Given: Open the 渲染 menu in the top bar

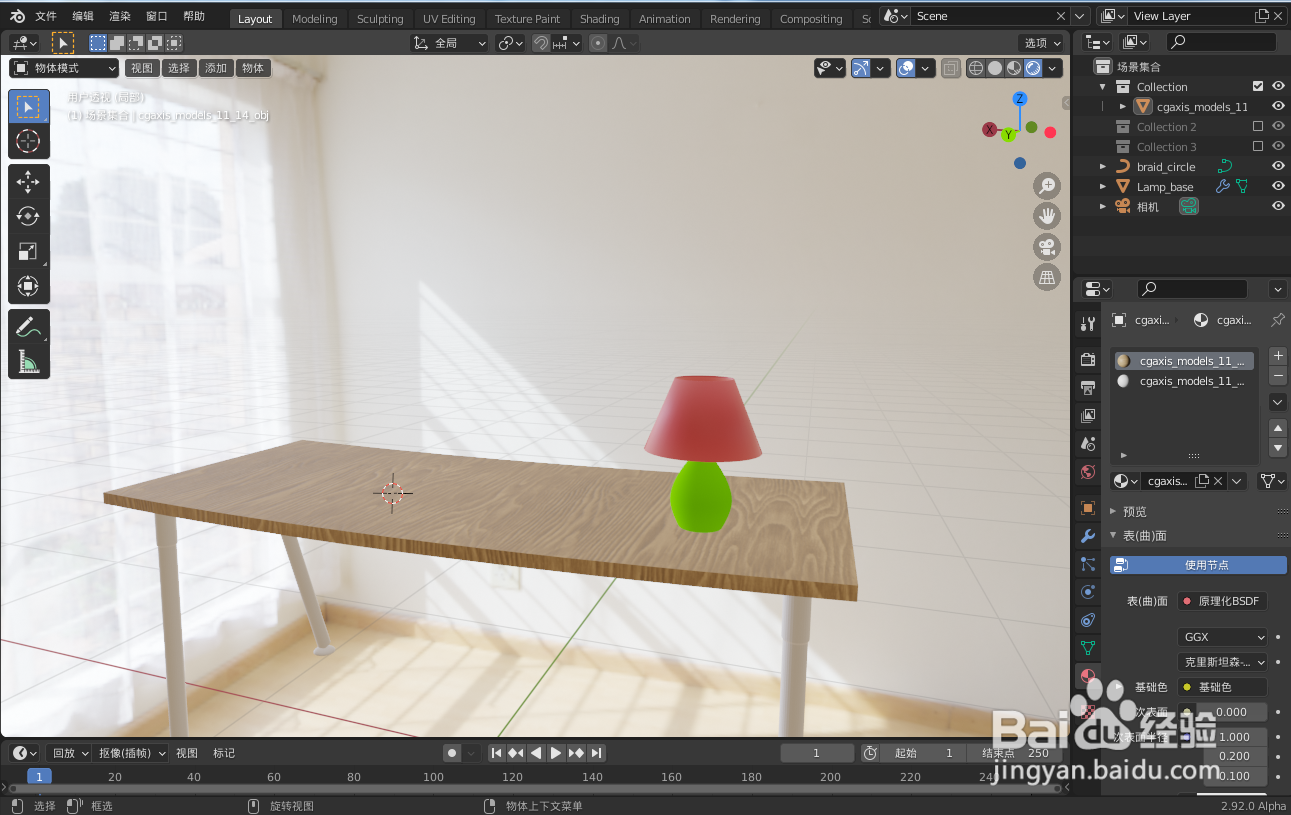Looking at the screenshot, I should pos(119,15).
